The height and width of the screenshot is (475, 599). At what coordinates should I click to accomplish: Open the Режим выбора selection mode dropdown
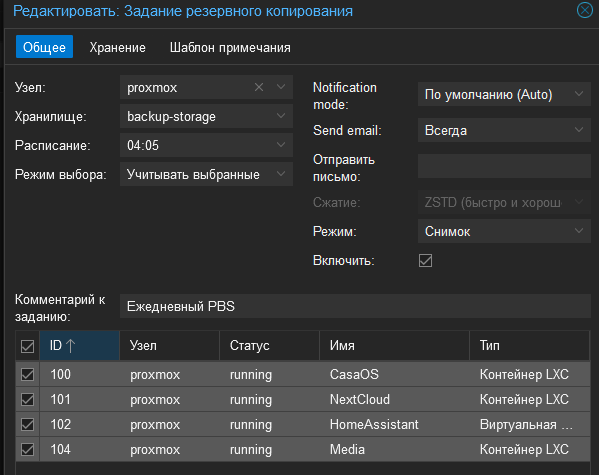click(281, 174)
